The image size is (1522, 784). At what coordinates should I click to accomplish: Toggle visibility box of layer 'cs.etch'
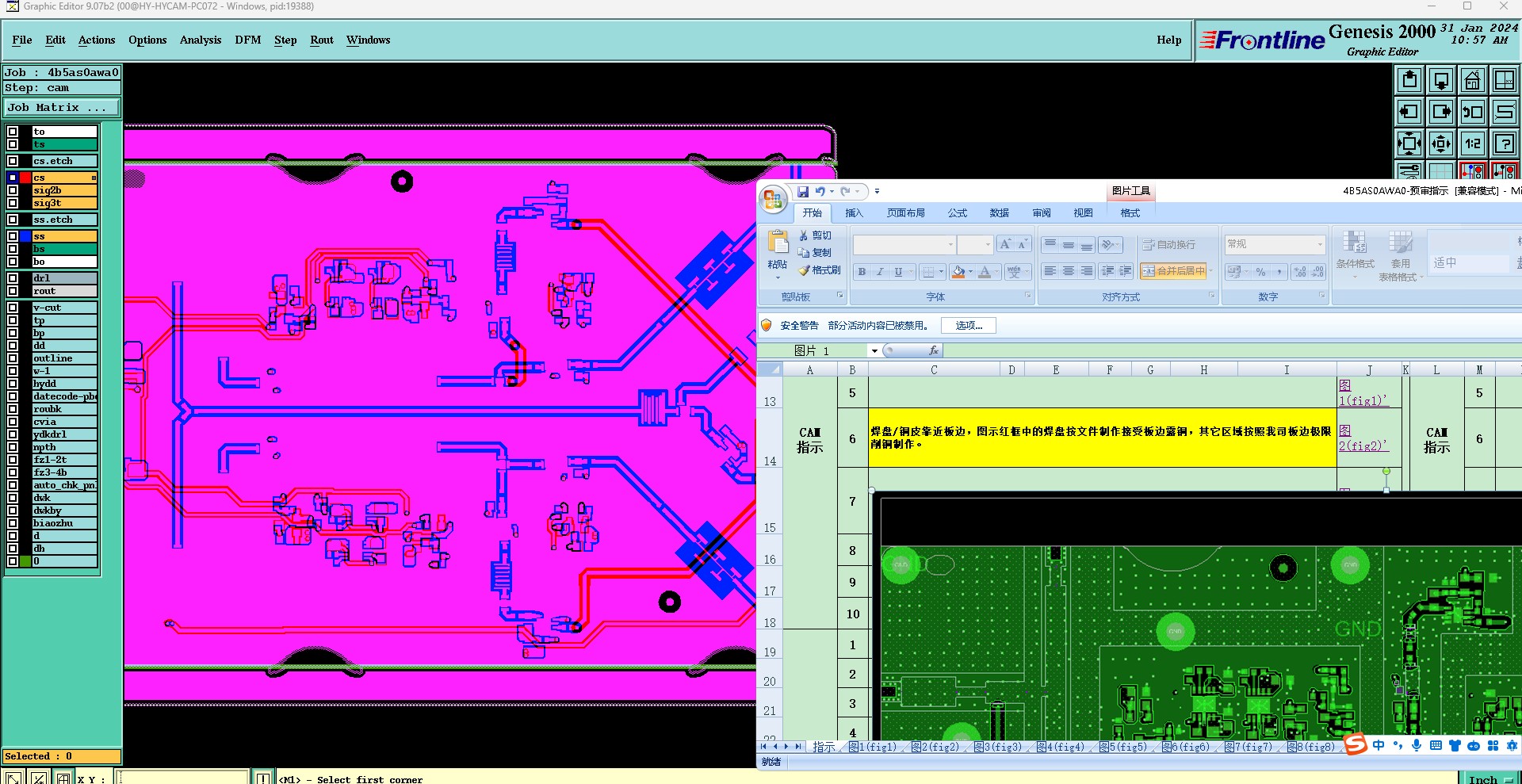(x=13, y=161)
